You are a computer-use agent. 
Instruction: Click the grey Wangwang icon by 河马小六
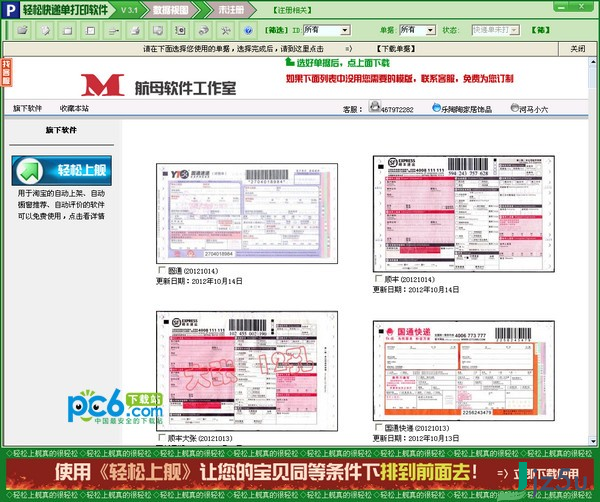tap(515, 108)
